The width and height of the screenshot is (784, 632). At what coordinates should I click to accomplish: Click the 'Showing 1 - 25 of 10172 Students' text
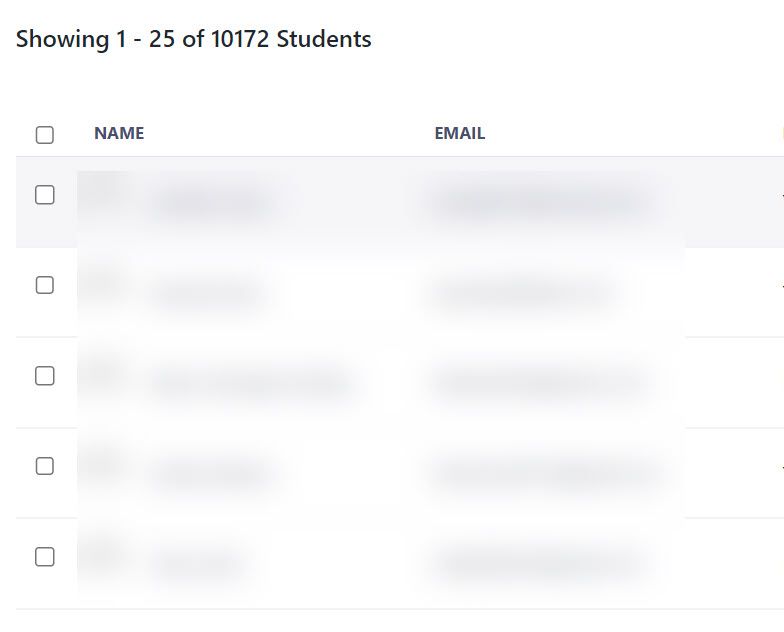click(x=193, y=40)
